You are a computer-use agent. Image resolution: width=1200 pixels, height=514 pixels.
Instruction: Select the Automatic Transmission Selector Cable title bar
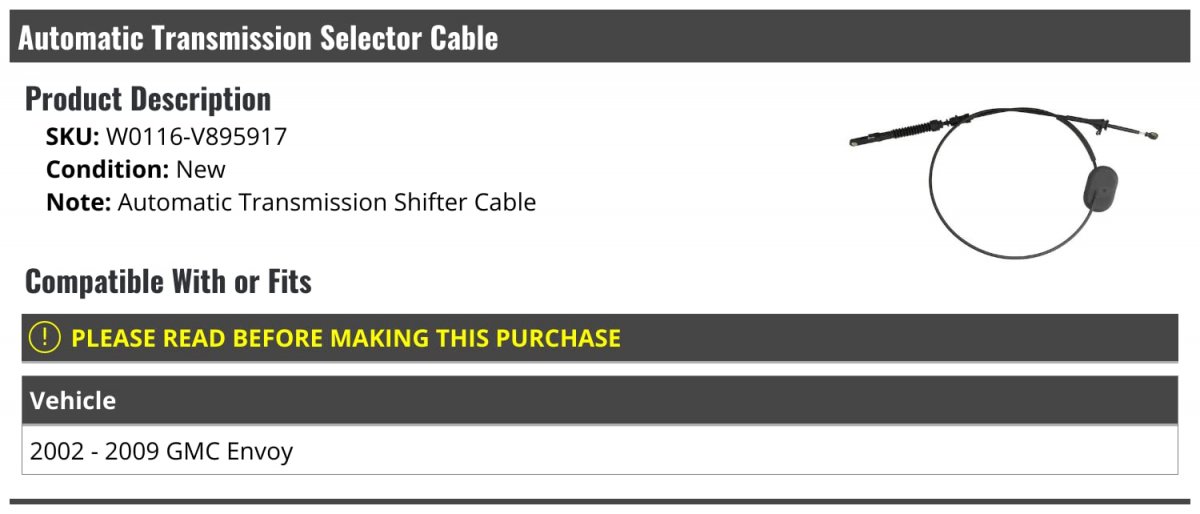click(x=258, y=38)
